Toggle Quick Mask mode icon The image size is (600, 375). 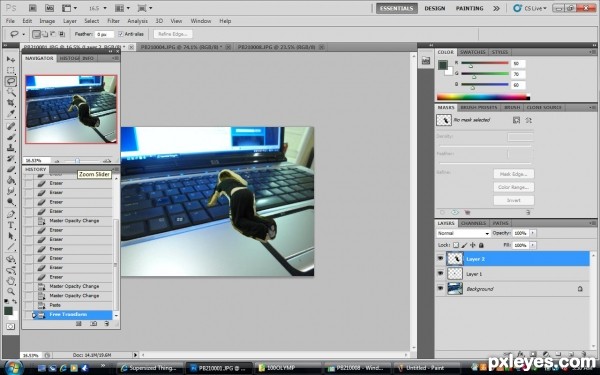point(10,326)
